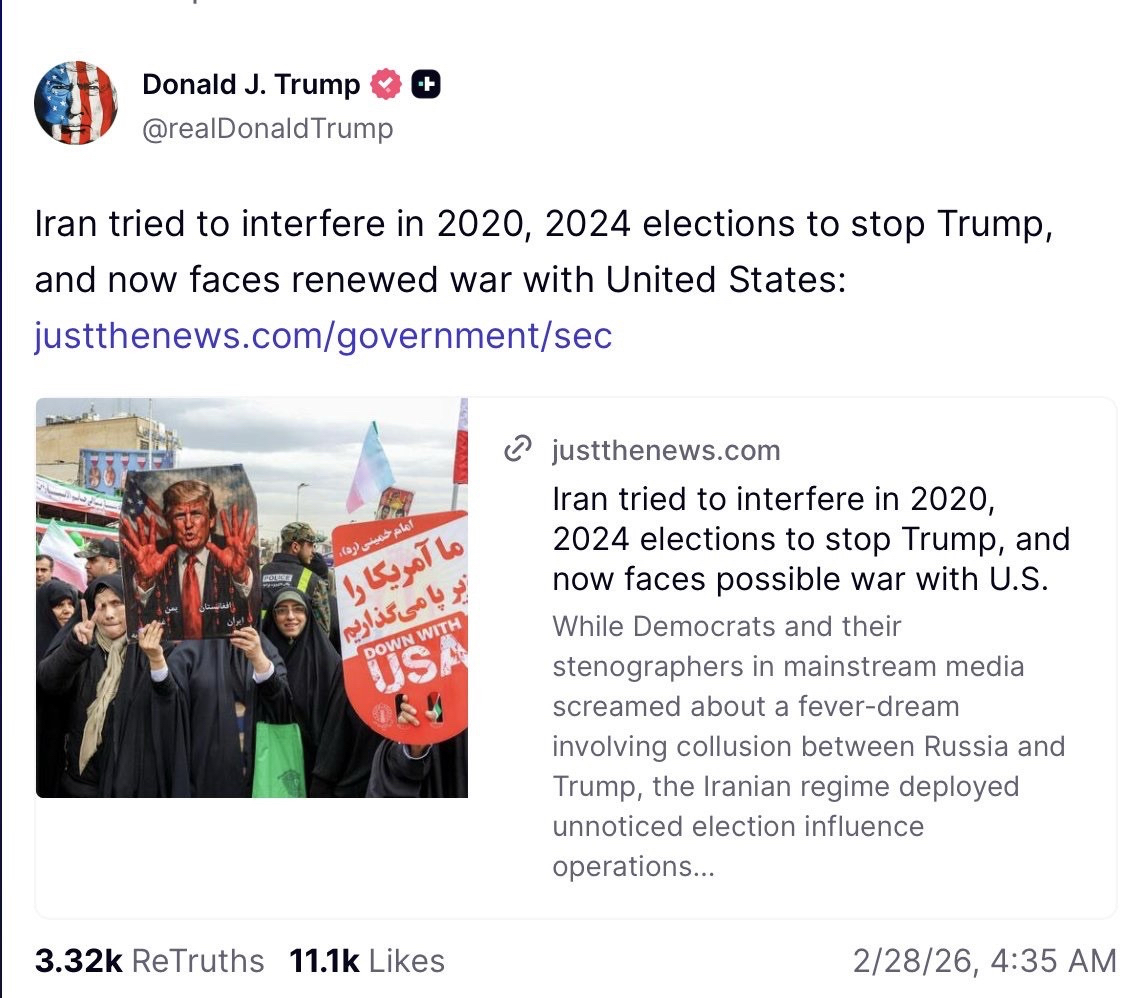Follow the justthenews.com/government/sec link
Screen dimensions: 1148x998
point(323,335)
